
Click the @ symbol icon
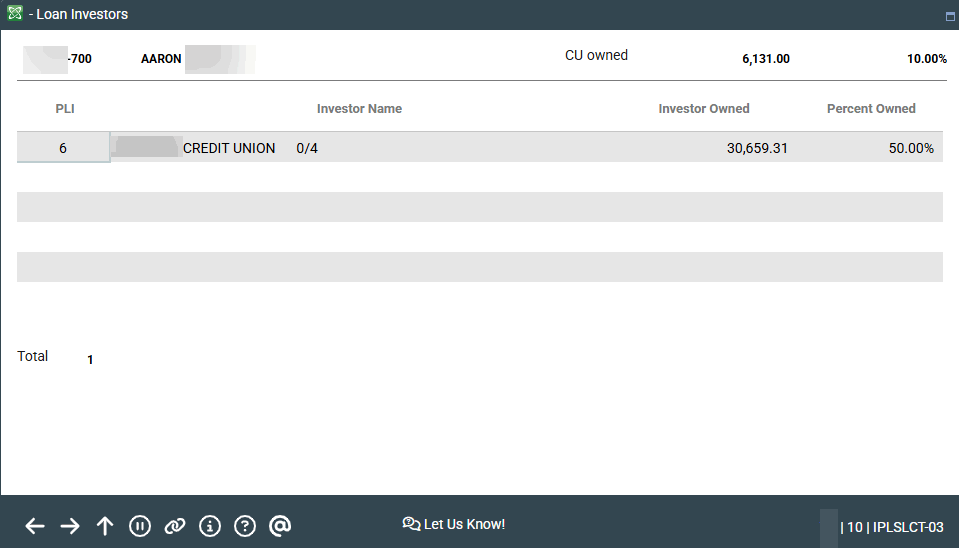280,526
